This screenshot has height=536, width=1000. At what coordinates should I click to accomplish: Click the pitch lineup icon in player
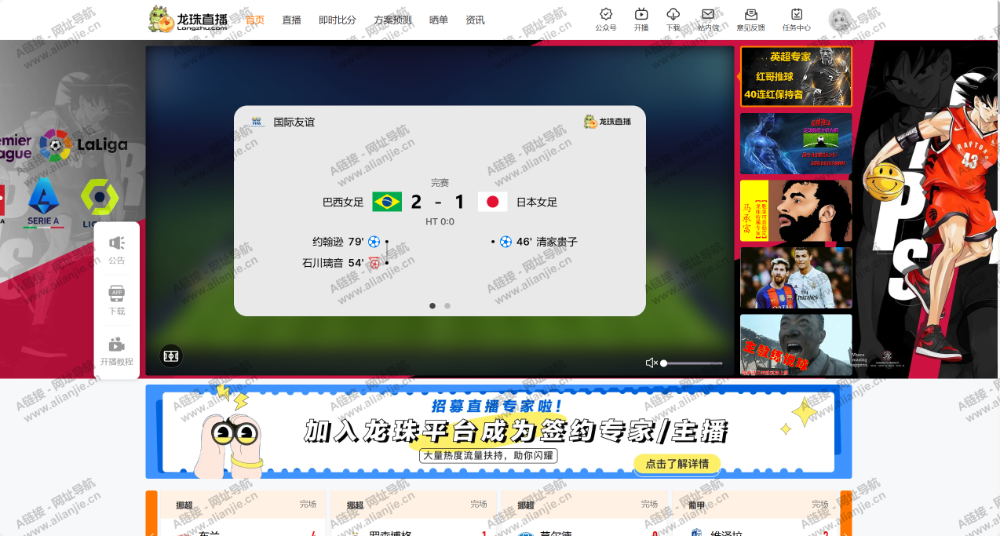click(171, 356)
